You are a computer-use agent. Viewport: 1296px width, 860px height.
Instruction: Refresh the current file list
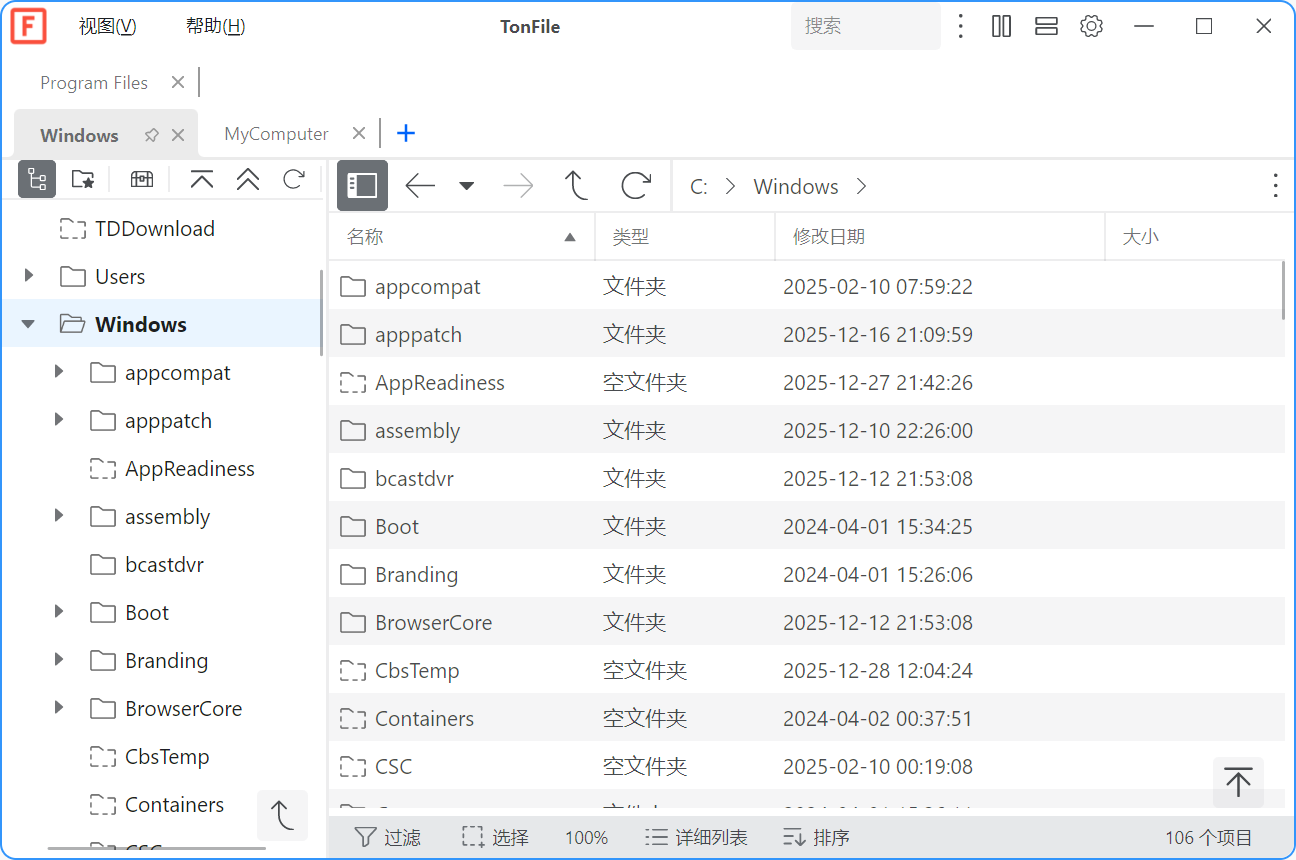pyautogui.click(x=637, y=186)
